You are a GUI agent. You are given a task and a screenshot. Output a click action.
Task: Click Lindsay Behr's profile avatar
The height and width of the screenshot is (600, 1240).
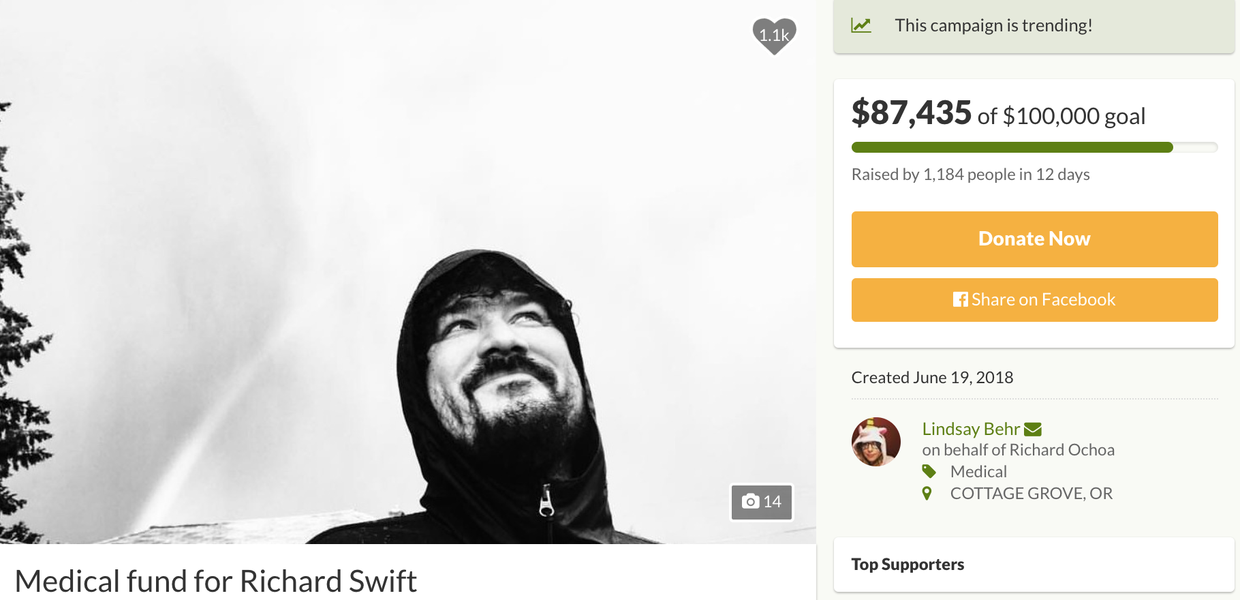point(876,442)
